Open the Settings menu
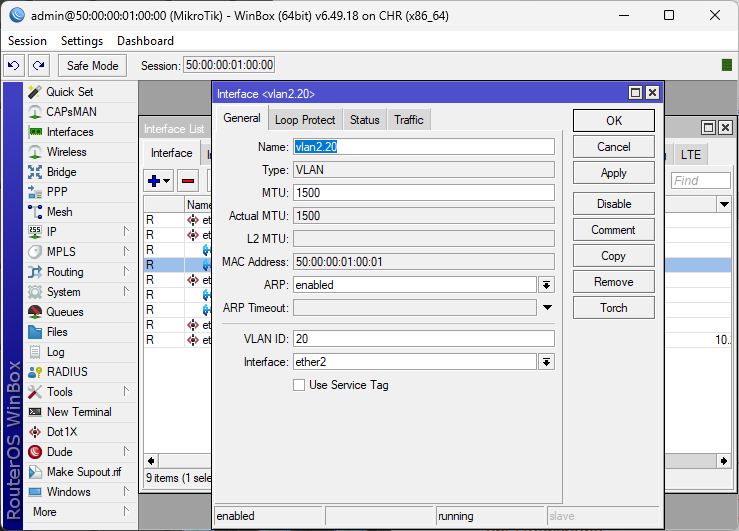 81,41
